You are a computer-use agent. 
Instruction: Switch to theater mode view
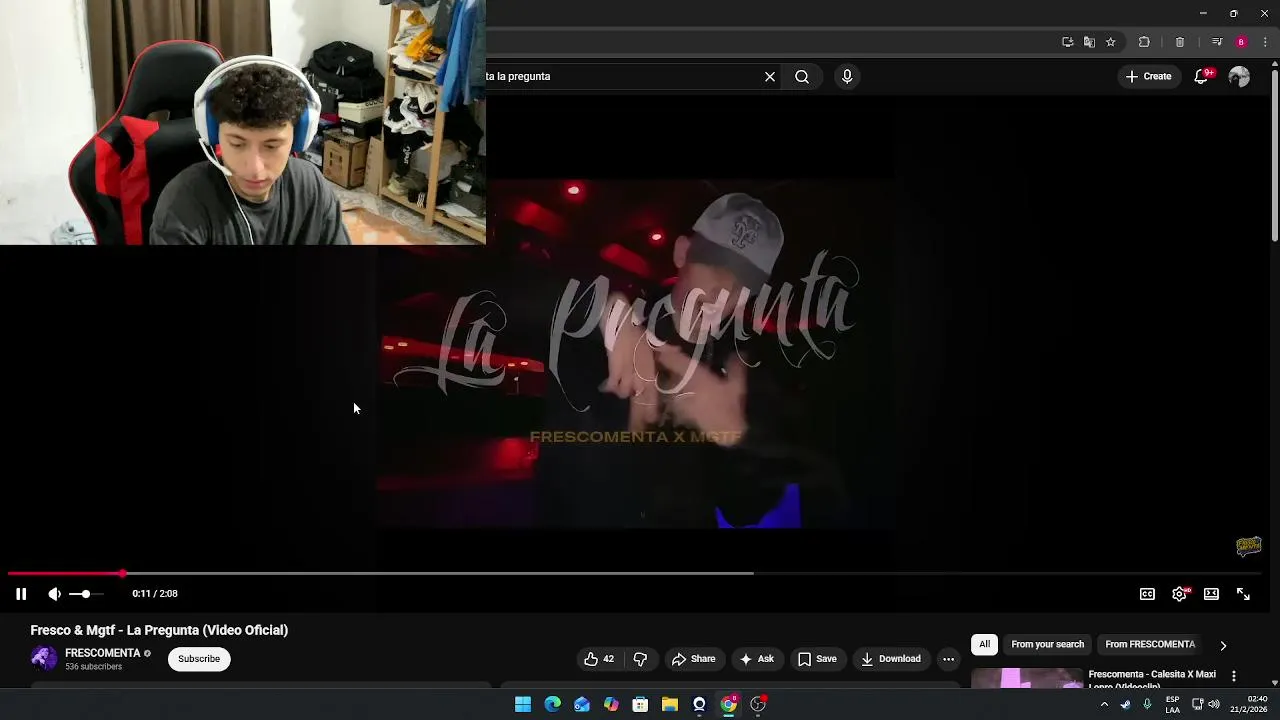(x=1211, y=594)
